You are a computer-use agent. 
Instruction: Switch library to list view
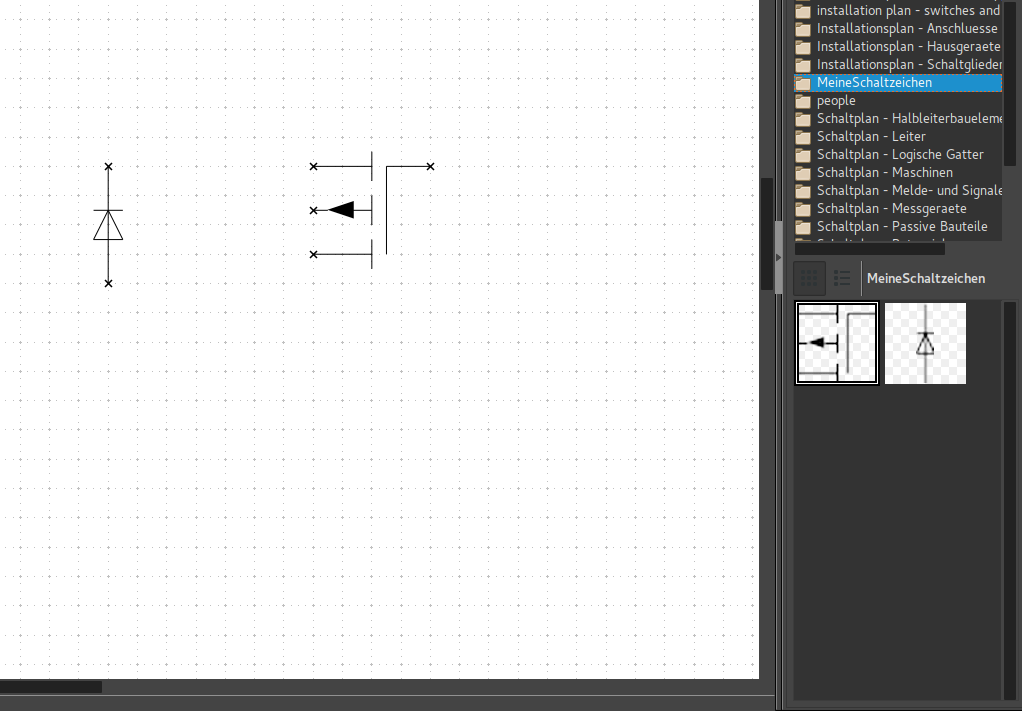pyautogui.click(x=842, y=278)
